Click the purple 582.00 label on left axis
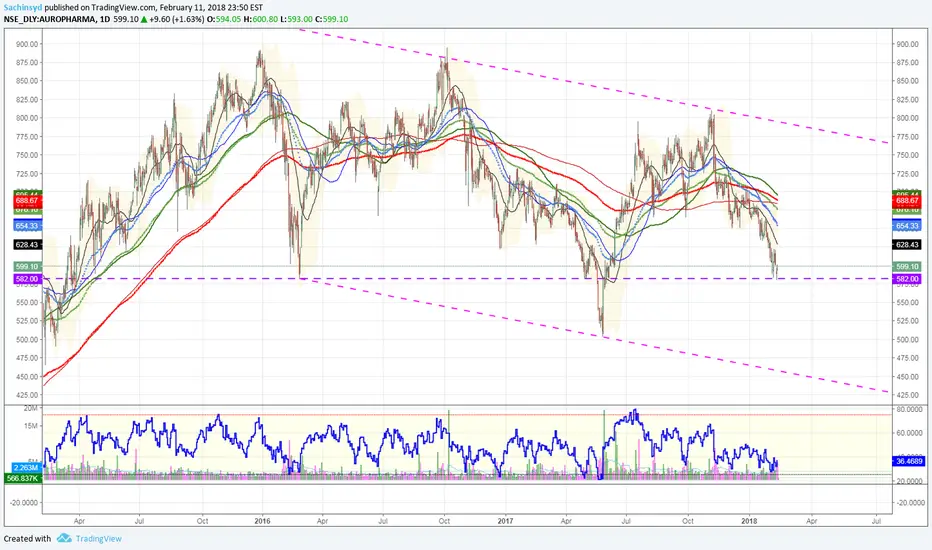 tap(27, 279)
